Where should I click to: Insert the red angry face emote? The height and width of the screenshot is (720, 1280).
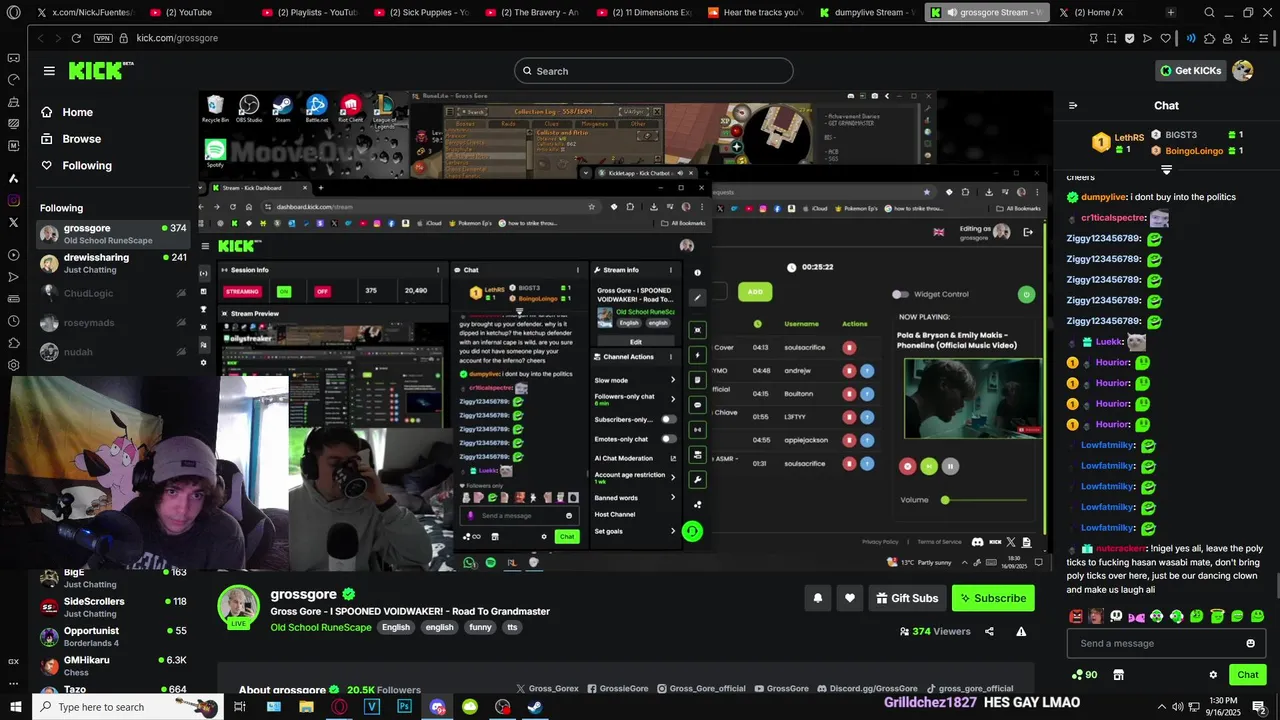1076,616
